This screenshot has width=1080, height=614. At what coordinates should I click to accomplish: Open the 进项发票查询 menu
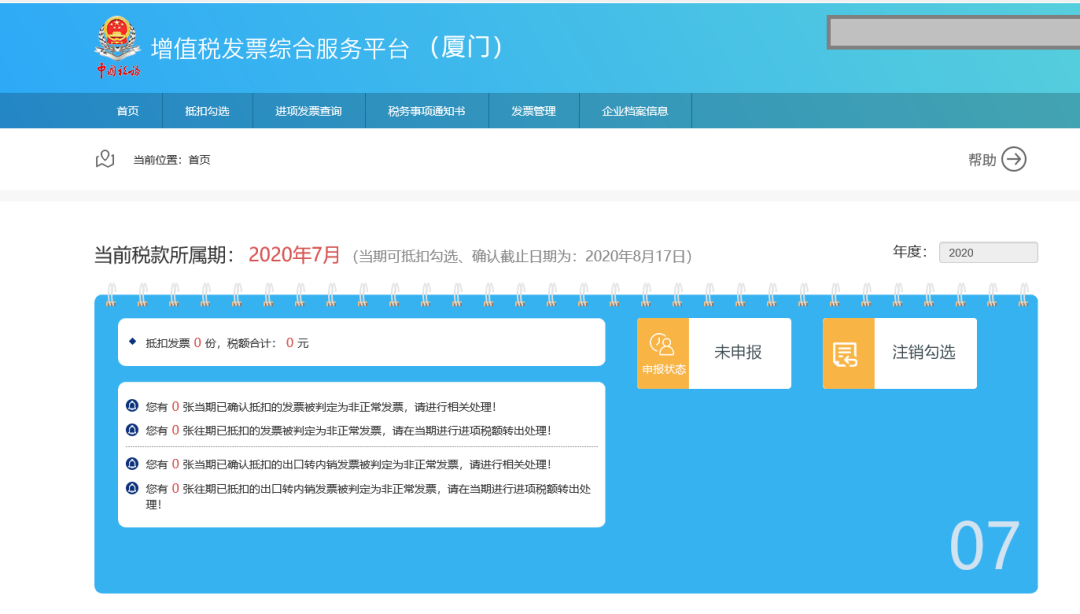click(x=309, y=111)
